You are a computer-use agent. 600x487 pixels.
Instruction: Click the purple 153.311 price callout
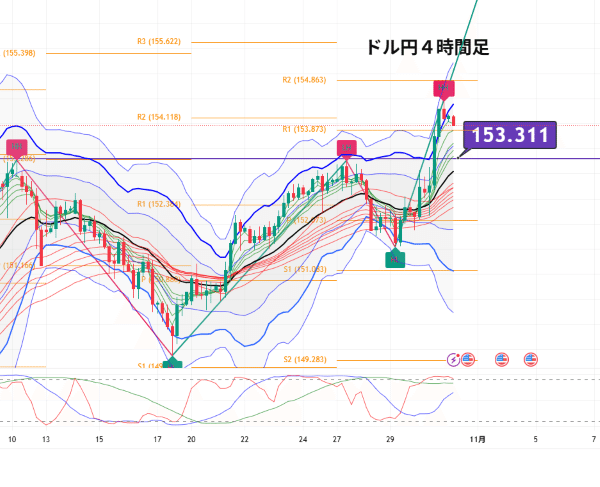coord(510,135)
